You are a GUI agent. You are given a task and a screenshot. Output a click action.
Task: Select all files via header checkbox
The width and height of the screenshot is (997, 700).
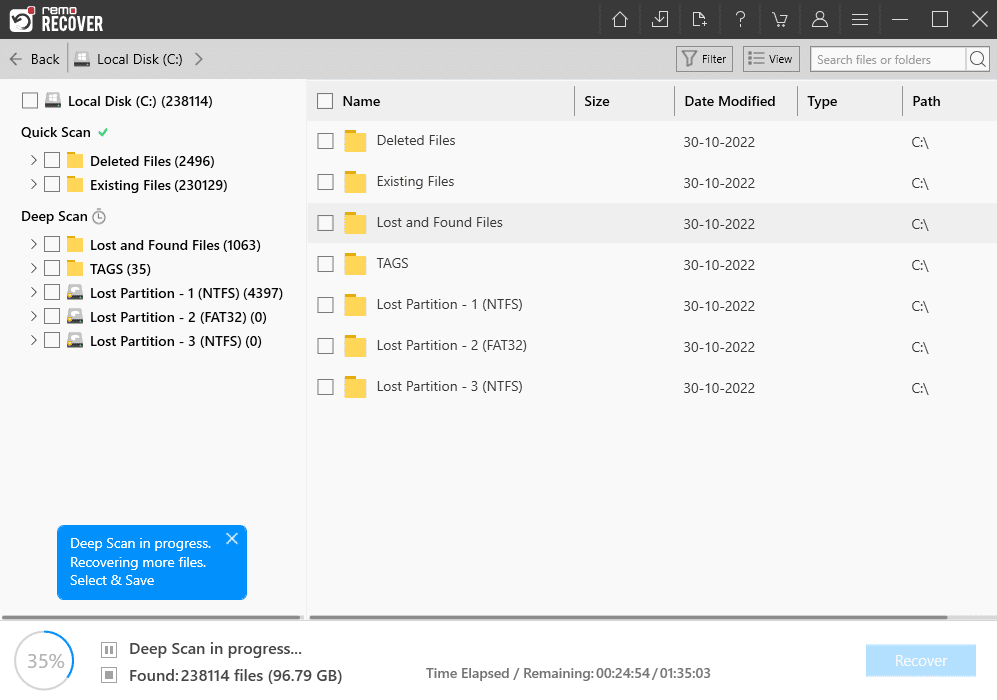[325, 100]
